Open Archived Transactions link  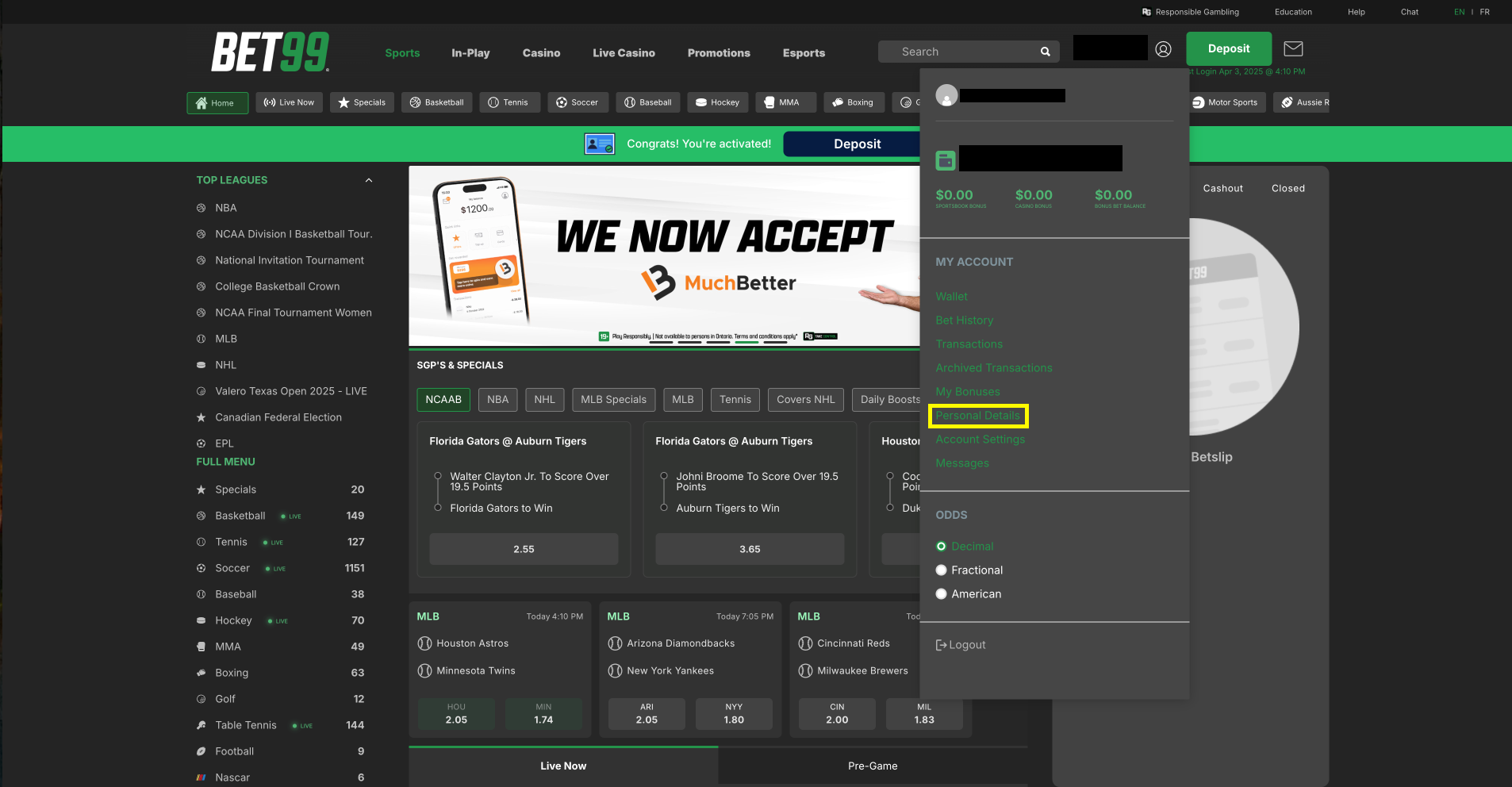tap(993, 368)
